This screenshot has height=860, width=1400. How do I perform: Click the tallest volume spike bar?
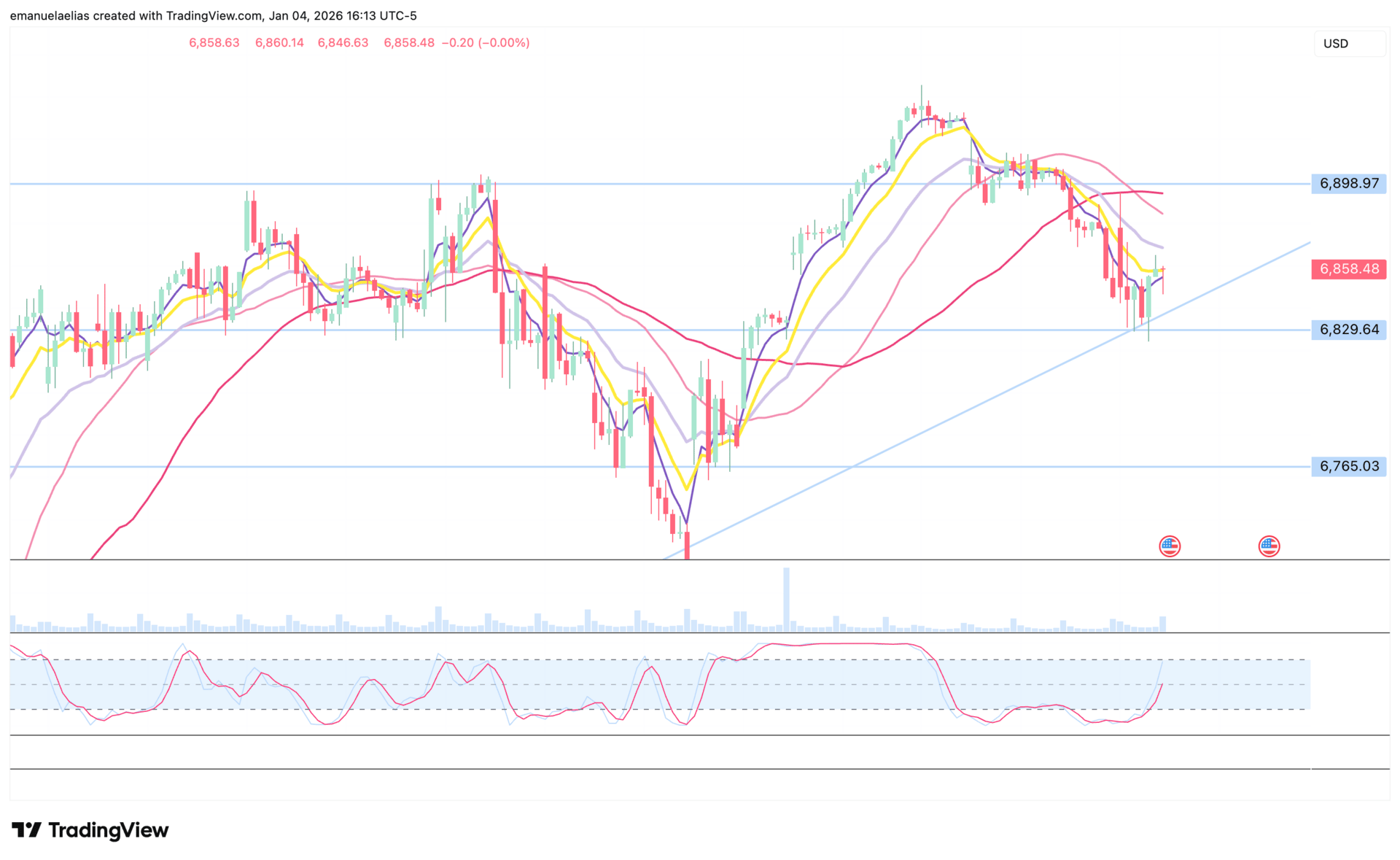[786, 598]
